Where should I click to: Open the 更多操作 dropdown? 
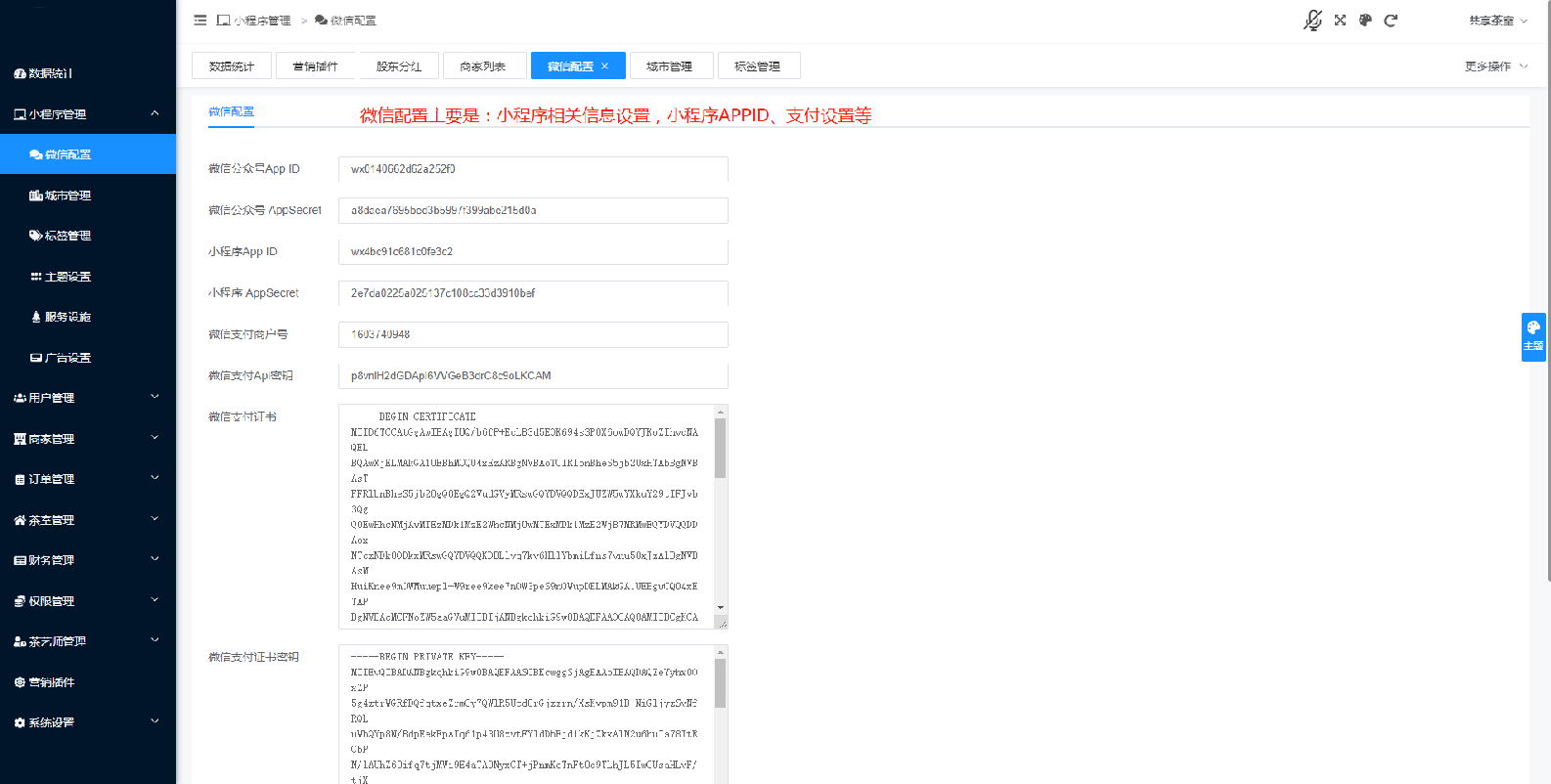coord(1495,66)
